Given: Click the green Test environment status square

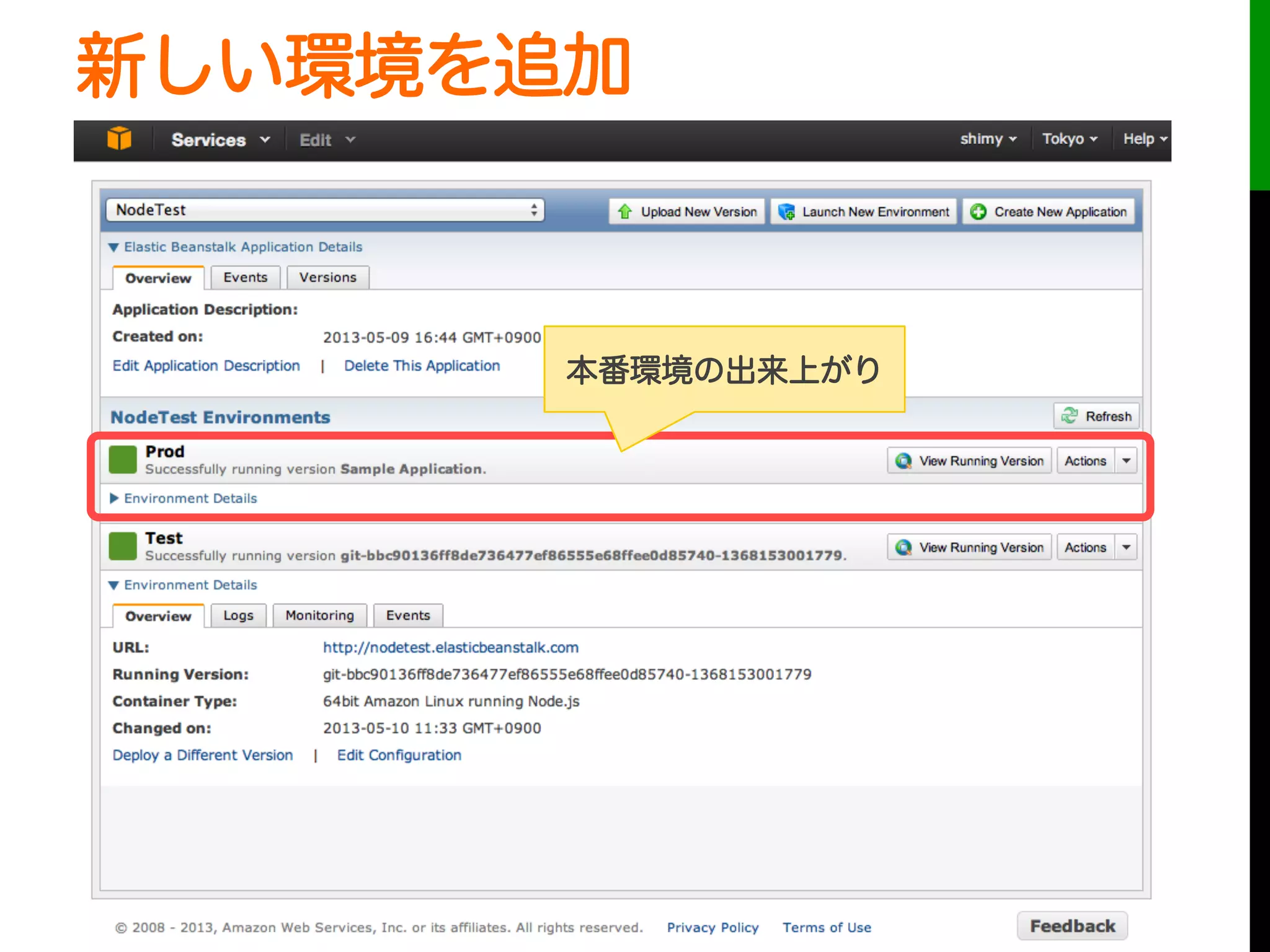Looking at the screenshot, I should point(123,546).
